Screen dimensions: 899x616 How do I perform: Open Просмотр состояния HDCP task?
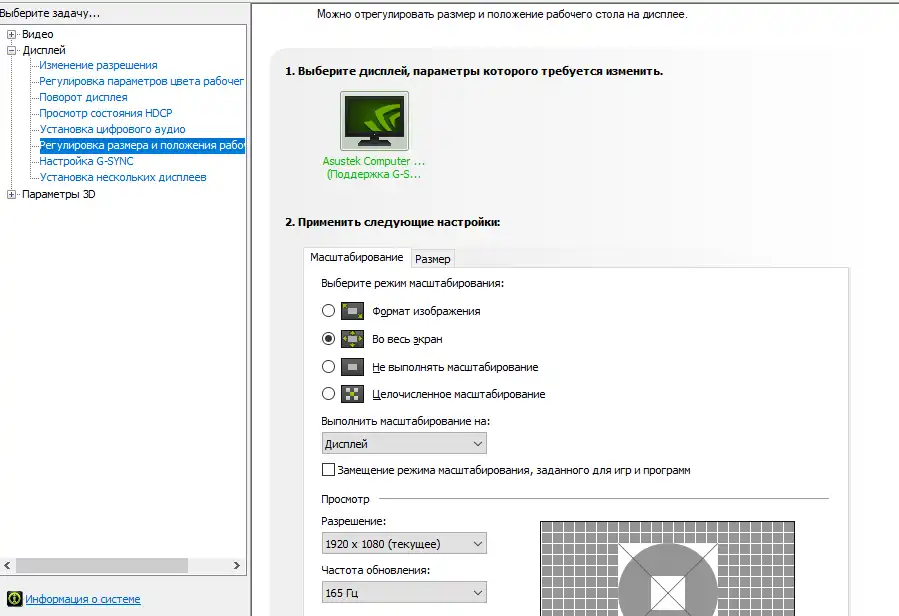pyautogui.click(x=105, y=114)
